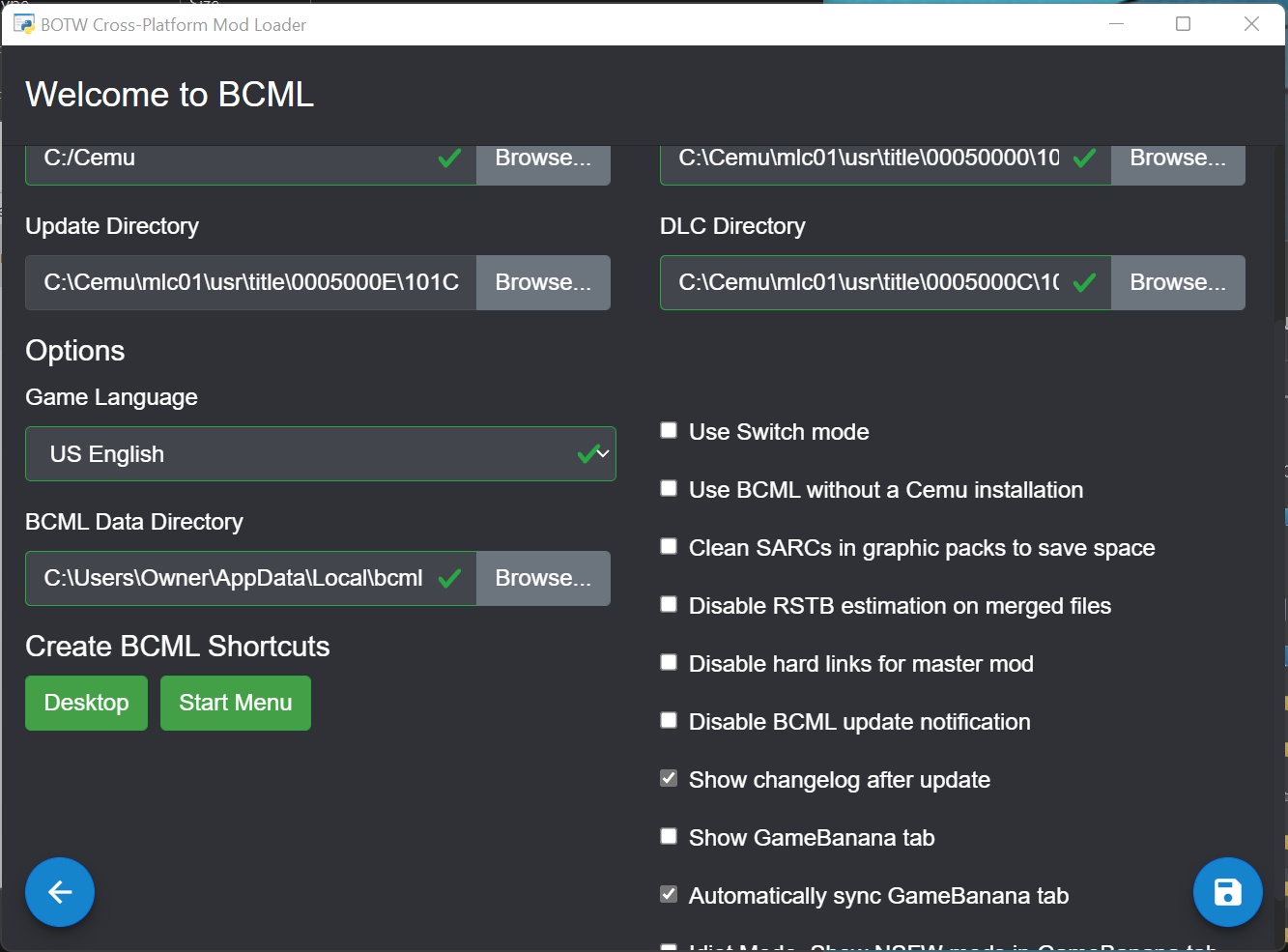
Task: Create a Start Menu shortcut
Action: pos(235,703)
